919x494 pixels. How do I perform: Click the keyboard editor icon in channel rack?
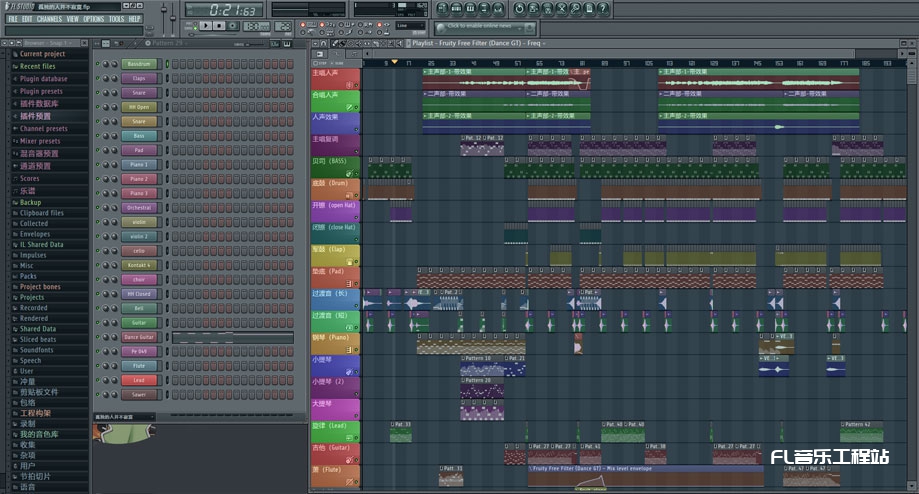pyautogui.click(x=287, y=44)
